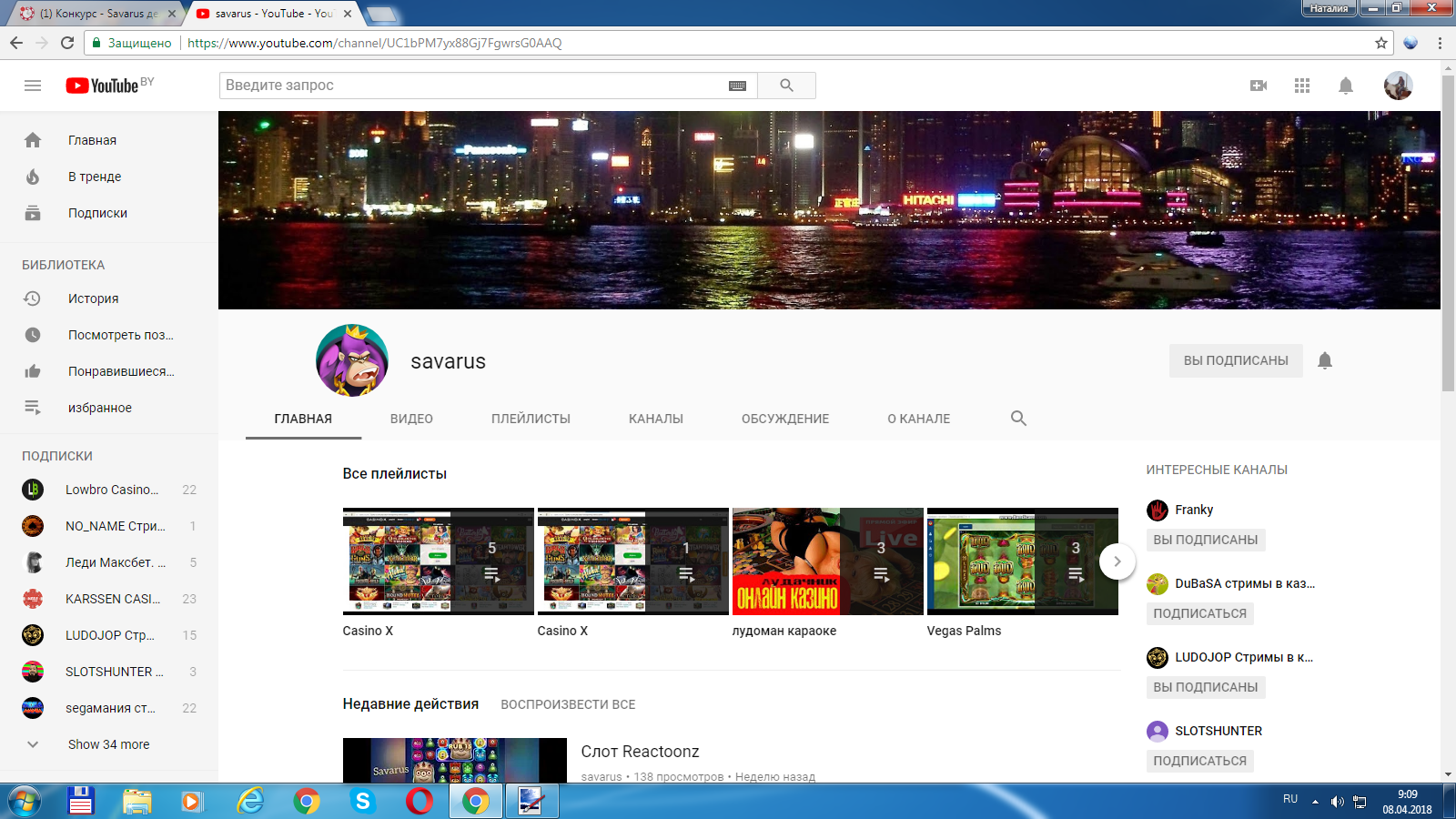1456x819 pixels.
Task: Click the channel search magnifier icon
Action: (1018, 419)
